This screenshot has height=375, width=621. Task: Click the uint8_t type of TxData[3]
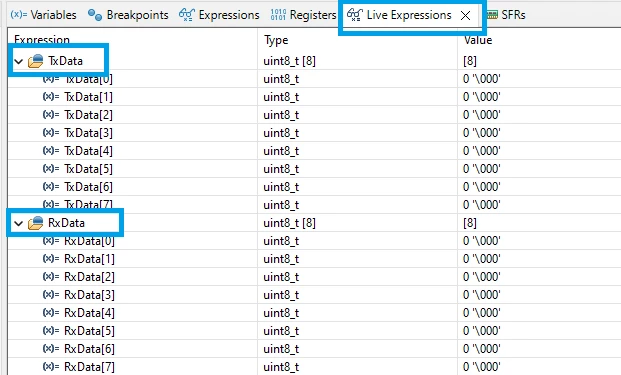(x=281, y=133)
